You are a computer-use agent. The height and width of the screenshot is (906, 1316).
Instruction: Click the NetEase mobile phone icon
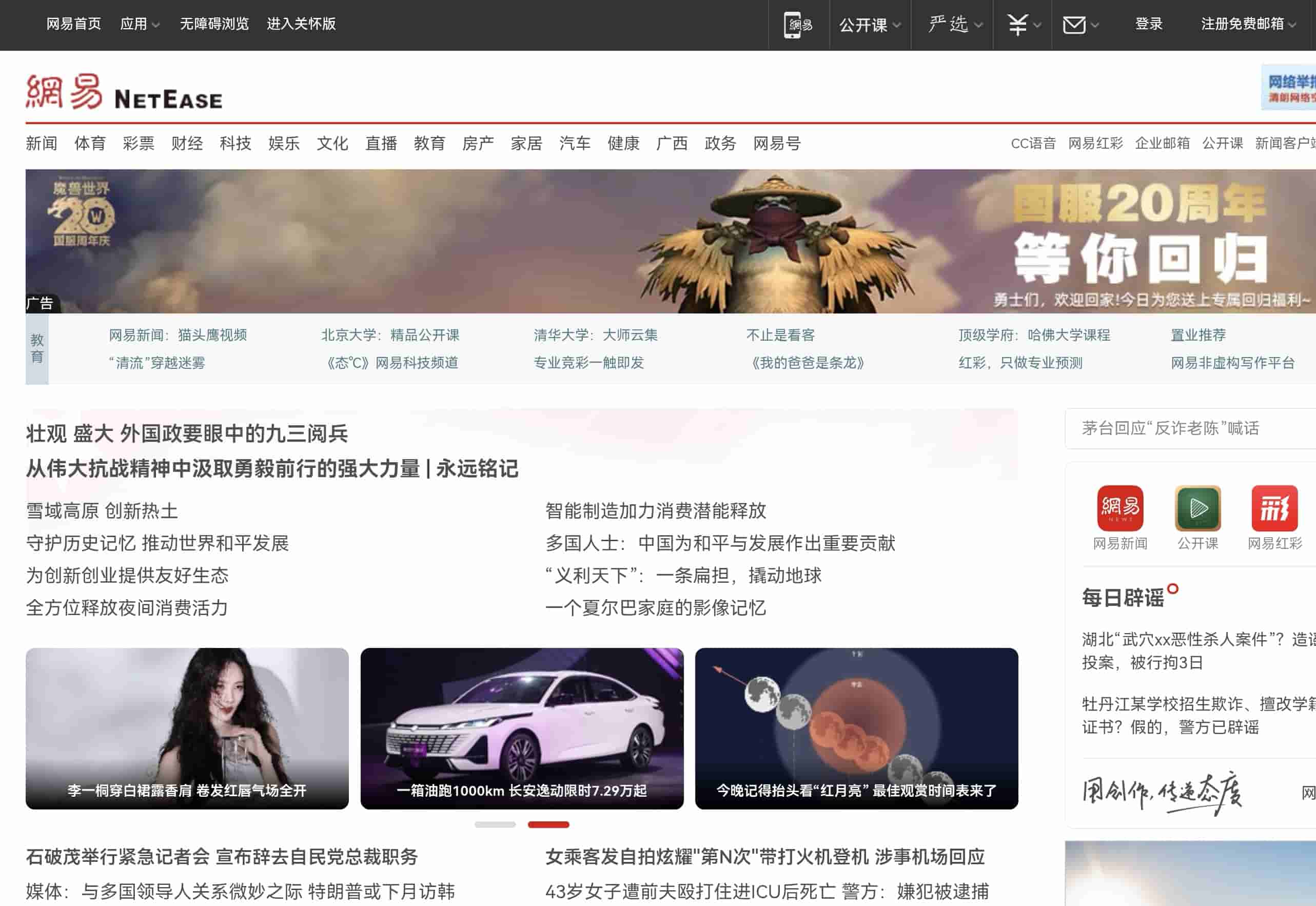click(798, 25)
